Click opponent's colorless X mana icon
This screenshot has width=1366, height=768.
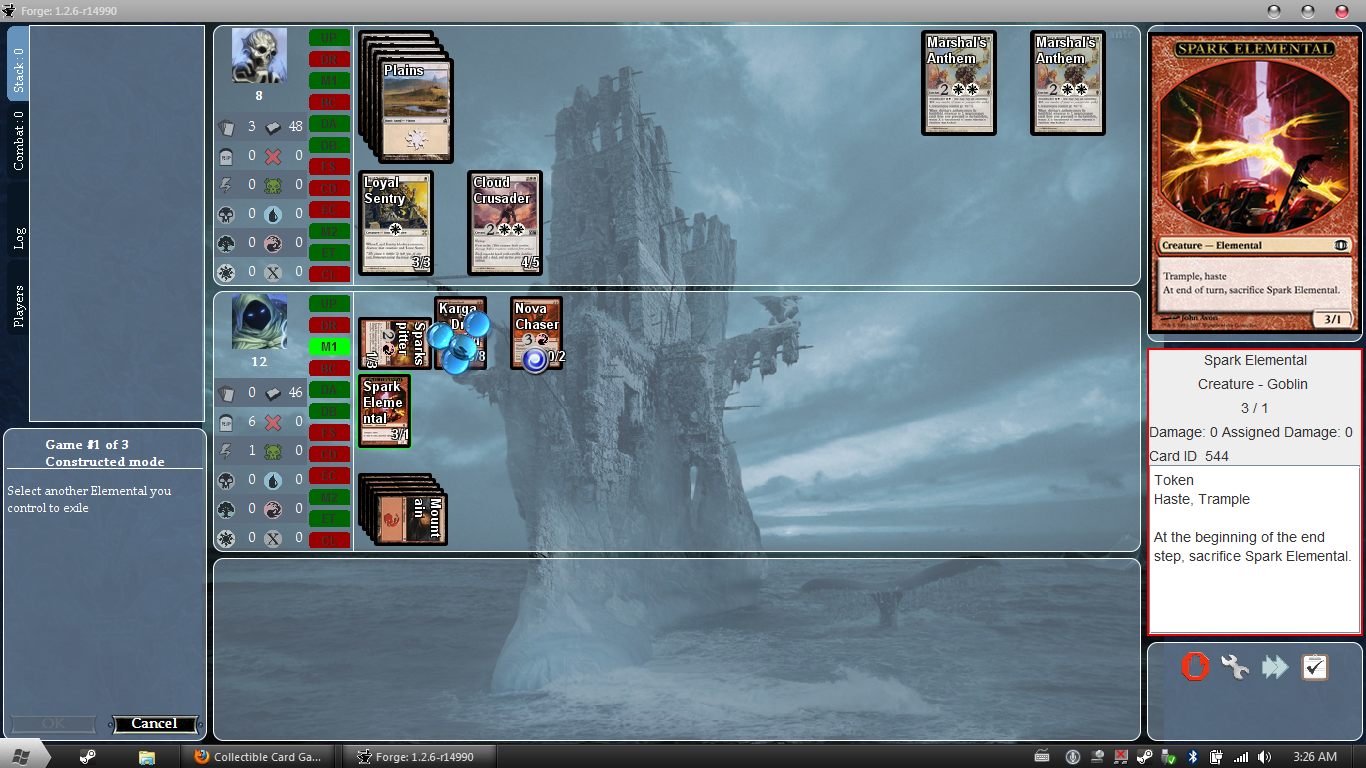coord(273,272)
